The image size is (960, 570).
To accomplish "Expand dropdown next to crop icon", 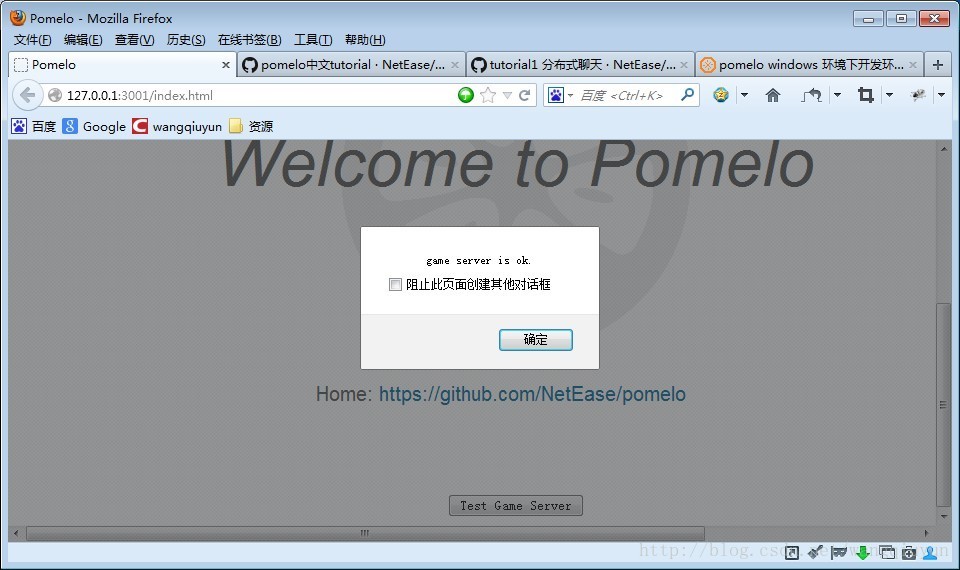I will [890, 95].
